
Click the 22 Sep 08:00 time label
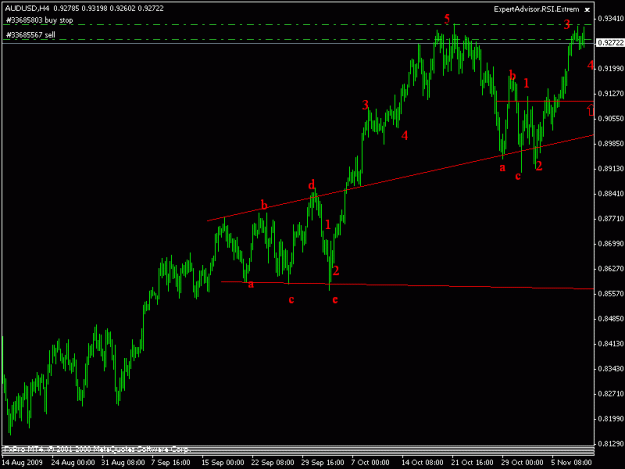(x=273, y=463)
